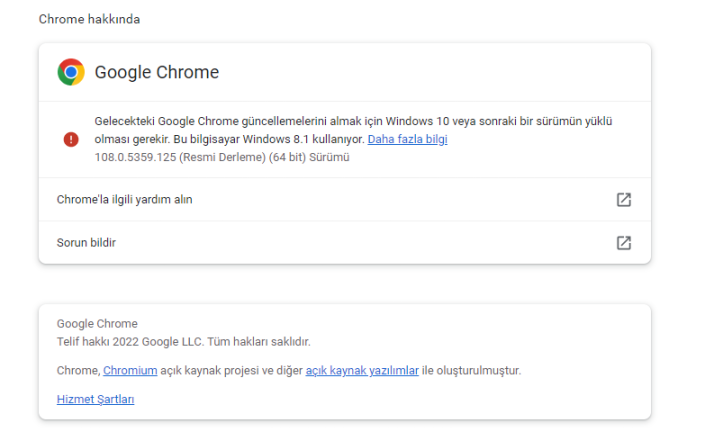The width and height of the screenshot is (723, 441).
Task: Follow the "Chromium" hyperlink
Action: (130, 371)
